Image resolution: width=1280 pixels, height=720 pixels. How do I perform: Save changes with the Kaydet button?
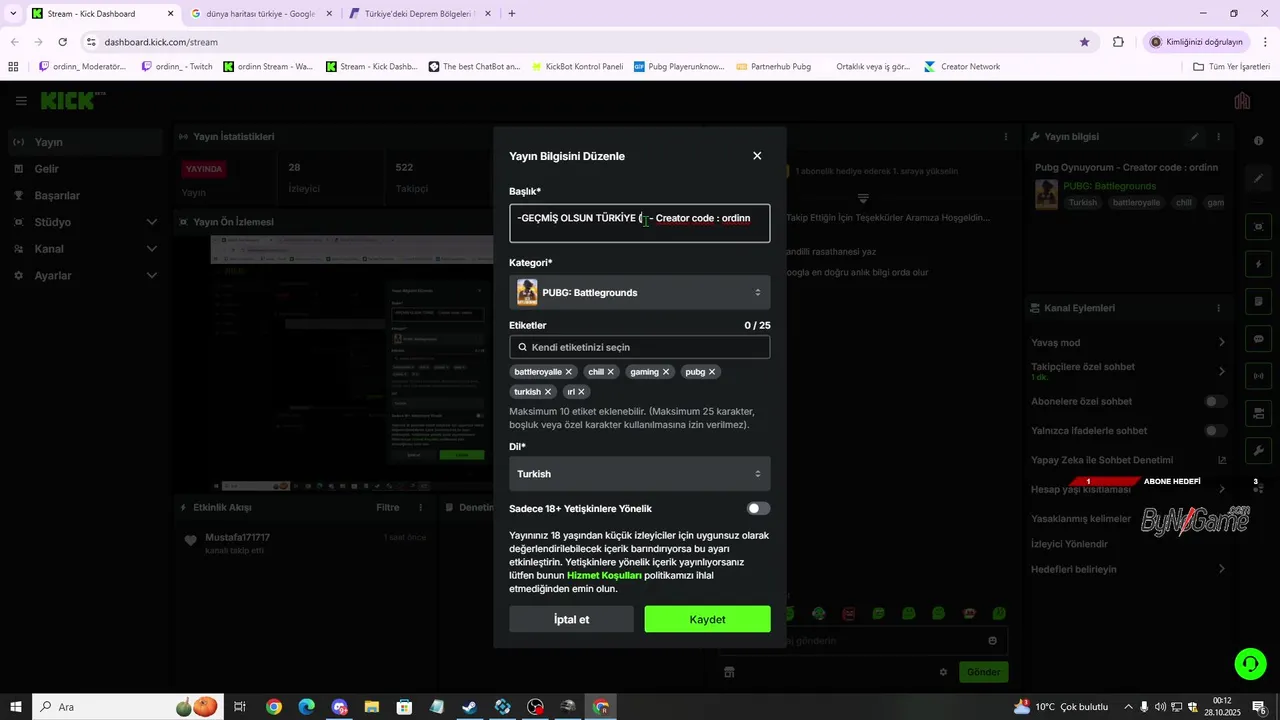pos(707,619)
